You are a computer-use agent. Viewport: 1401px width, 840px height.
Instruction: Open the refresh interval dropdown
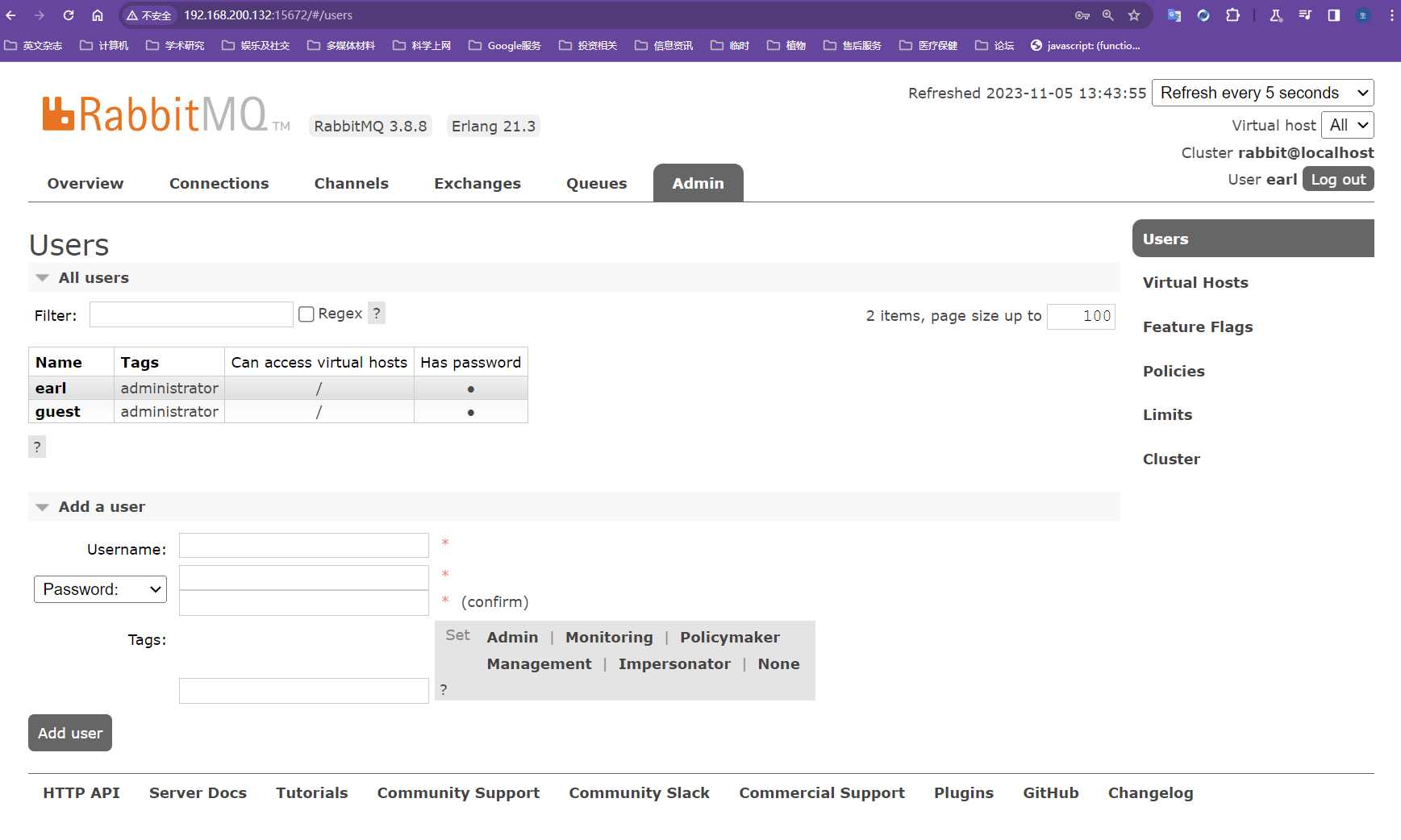click(1262, 93)
